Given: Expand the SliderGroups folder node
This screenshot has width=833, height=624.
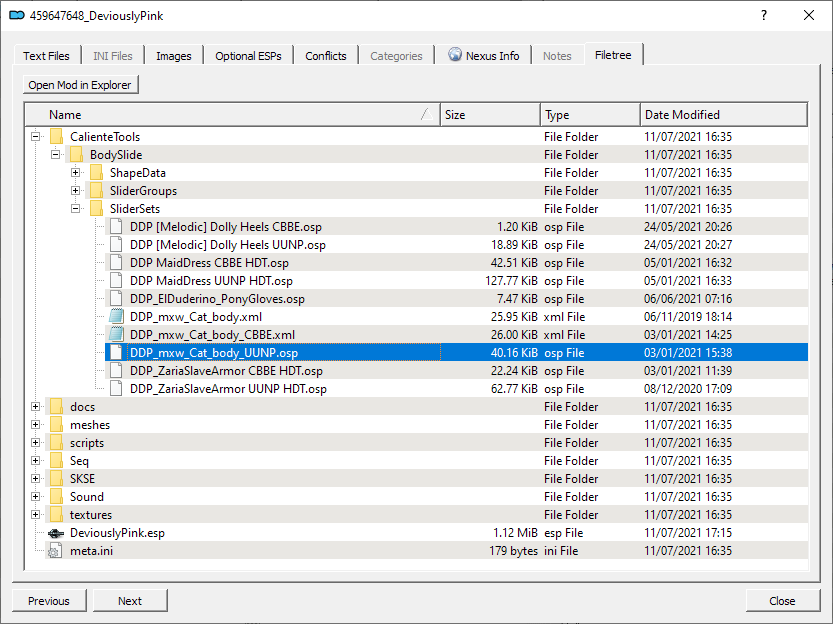Looking at the screenshot, I should (x=75, y=191).
